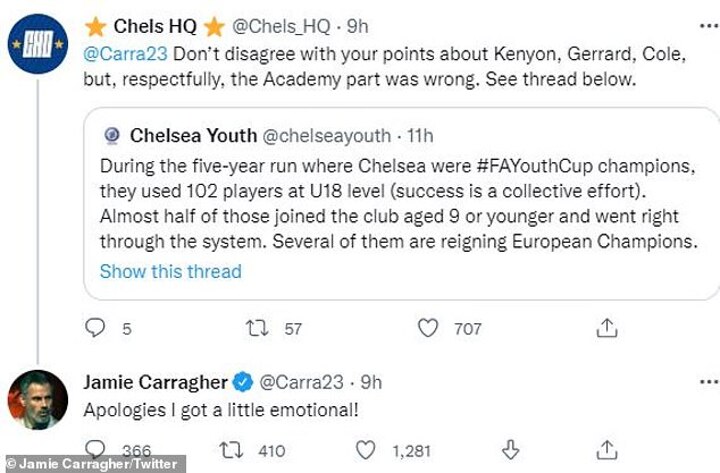720x473 pixels.
Task: Click Jamie Carragher's verified badge
Action: click(x=242, y=381)
